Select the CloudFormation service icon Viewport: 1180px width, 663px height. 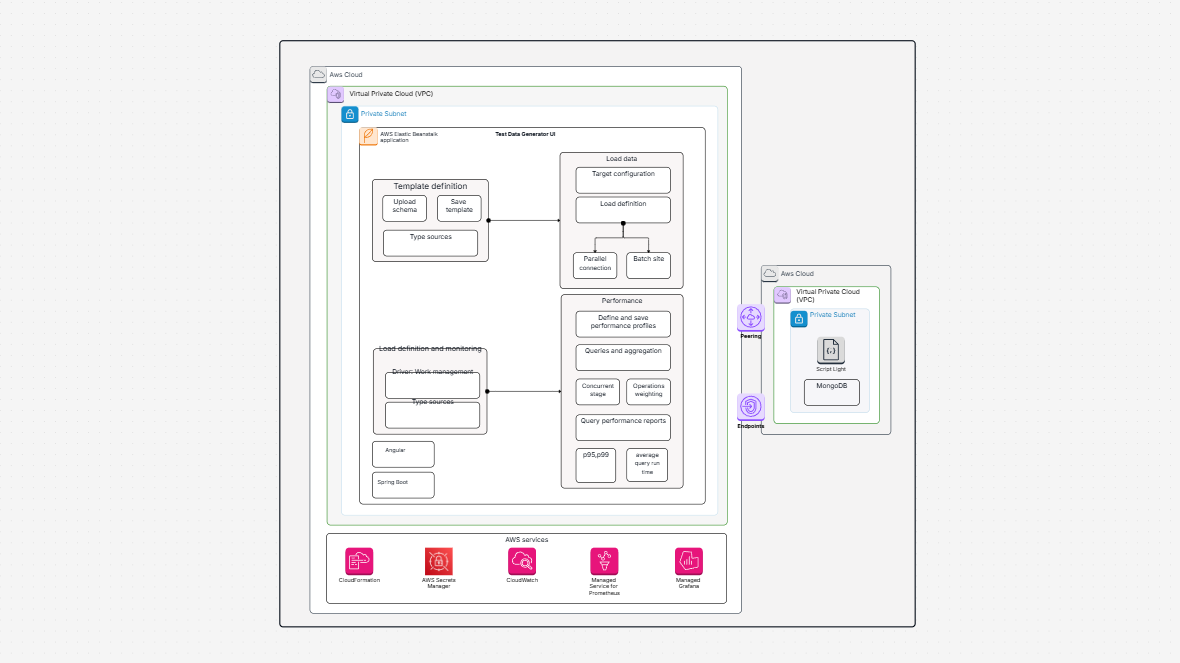click(359, 561)
